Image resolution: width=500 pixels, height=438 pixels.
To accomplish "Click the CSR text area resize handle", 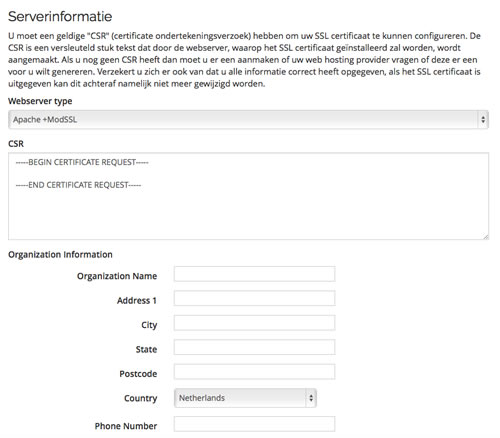I will (486, 236).
